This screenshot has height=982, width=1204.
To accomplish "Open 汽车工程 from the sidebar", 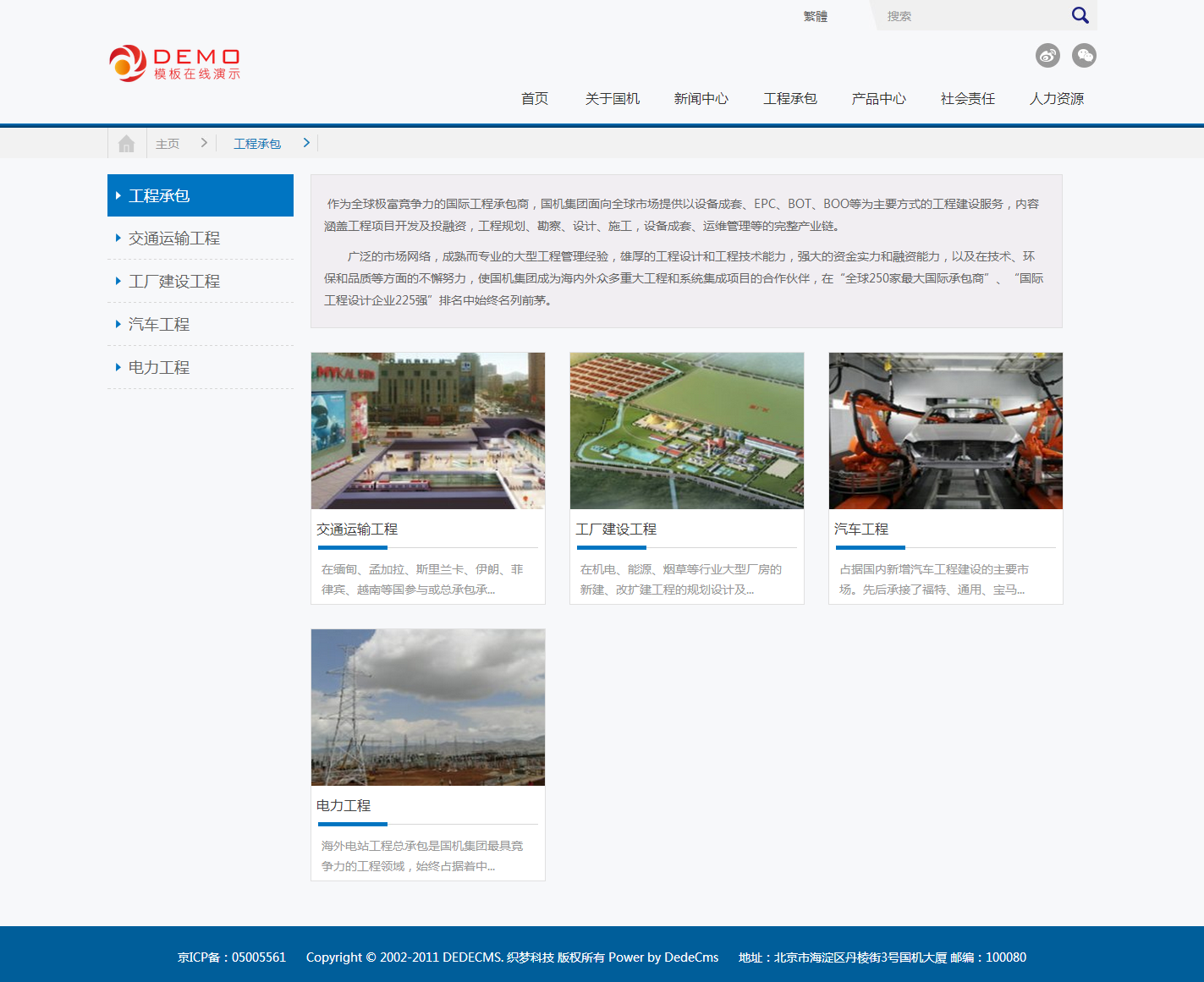I will pos(158,325).
